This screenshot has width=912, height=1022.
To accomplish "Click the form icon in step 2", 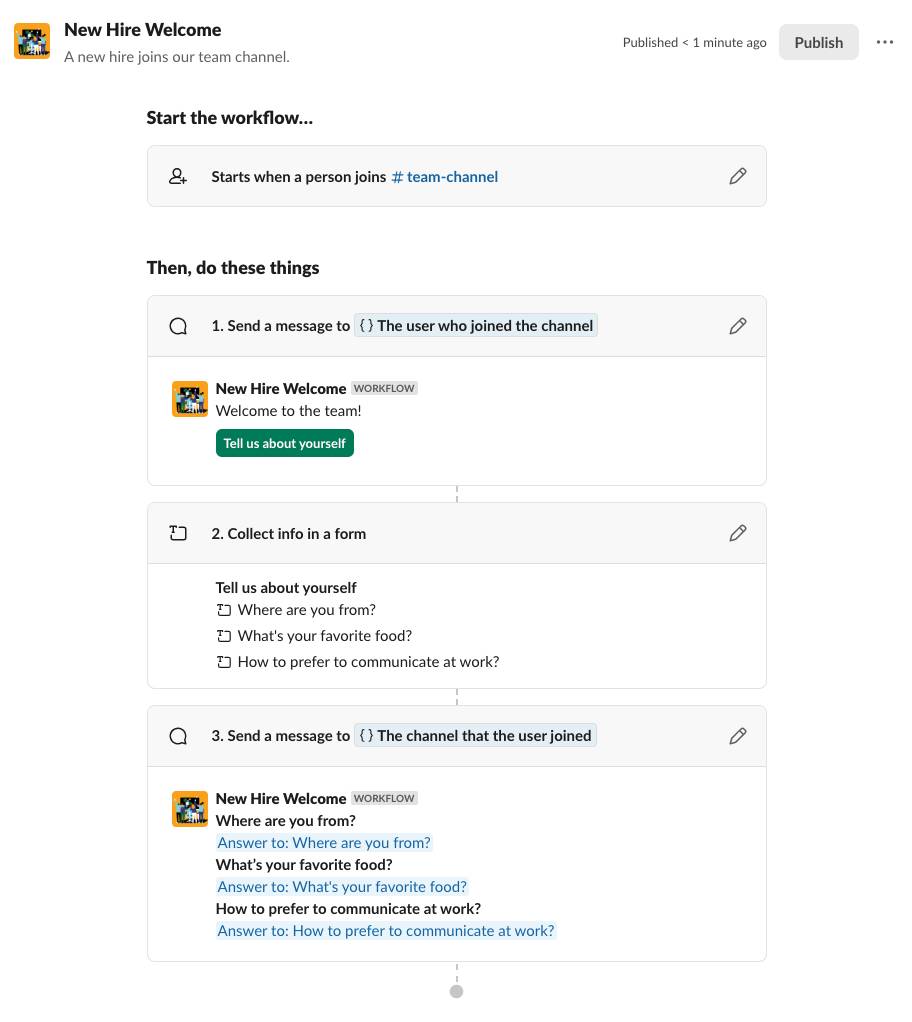I will pos(178,534).
